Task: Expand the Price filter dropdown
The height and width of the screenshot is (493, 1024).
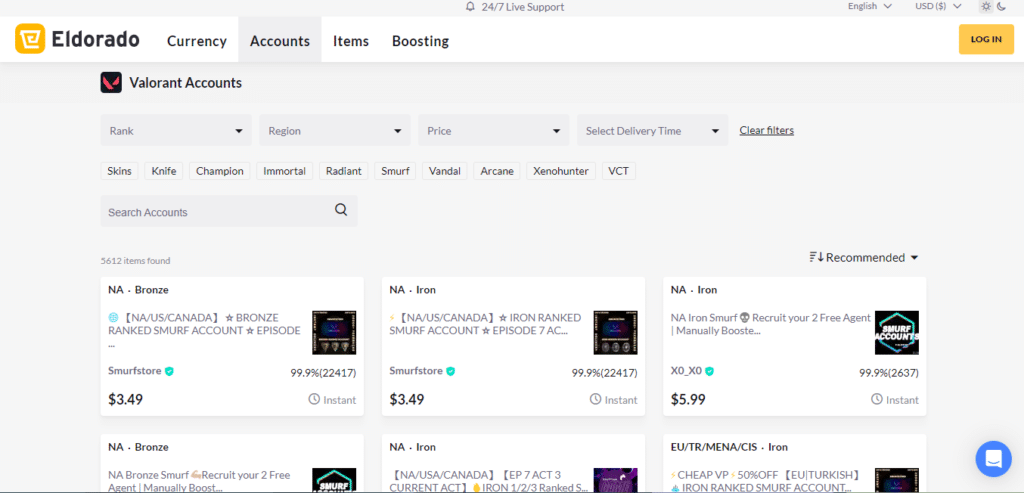Action: (494, 131)
